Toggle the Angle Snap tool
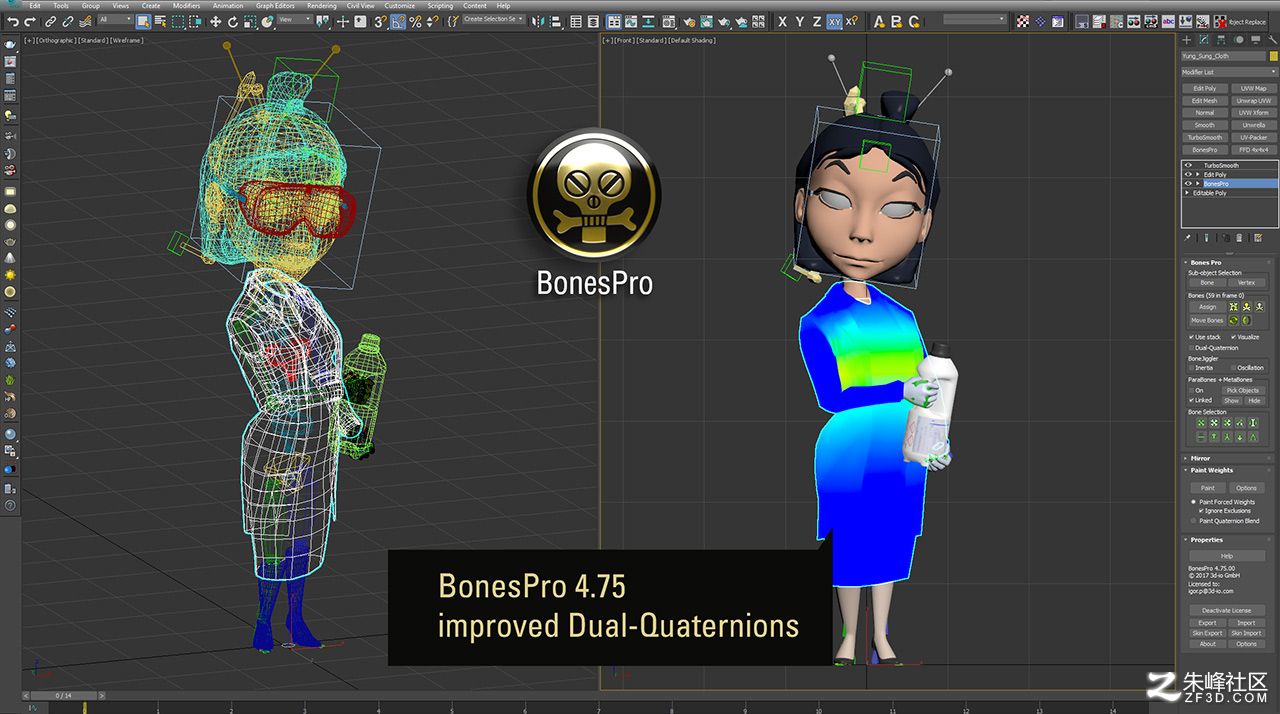 [x=398, y=21]
